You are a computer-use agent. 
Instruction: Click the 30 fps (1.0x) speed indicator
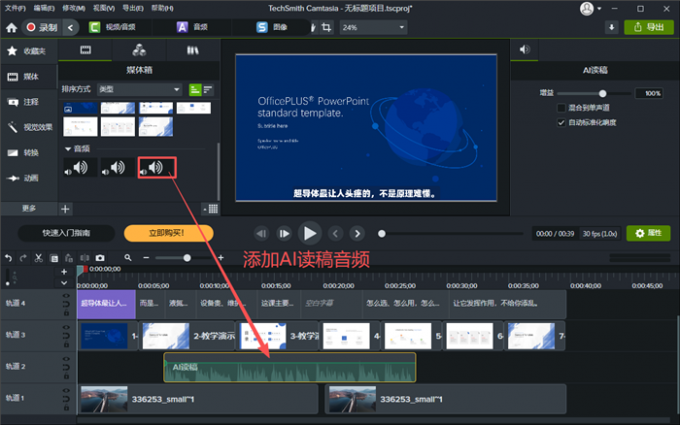pos(600,234)
